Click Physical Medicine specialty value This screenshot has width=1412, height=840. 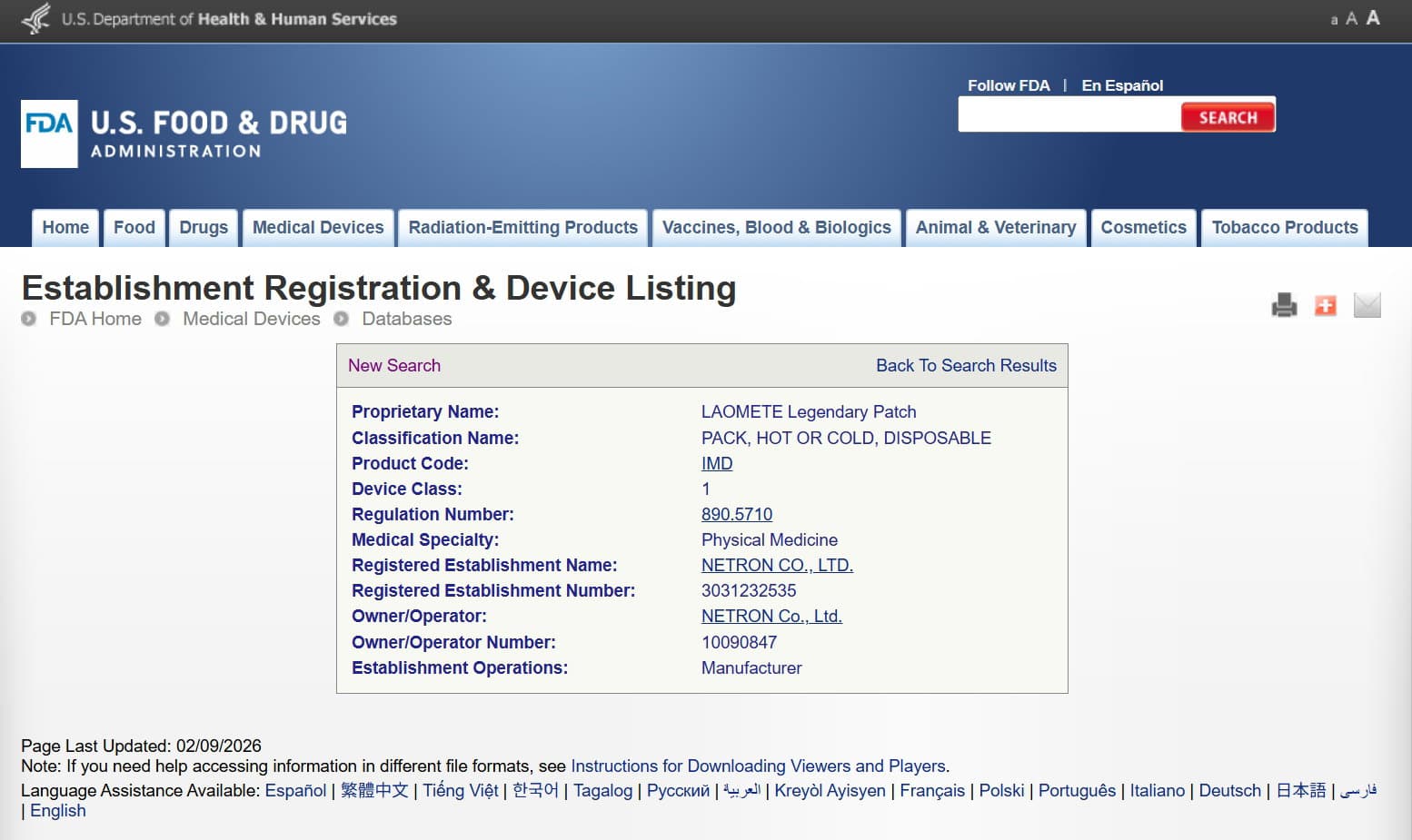click(770, 539)
